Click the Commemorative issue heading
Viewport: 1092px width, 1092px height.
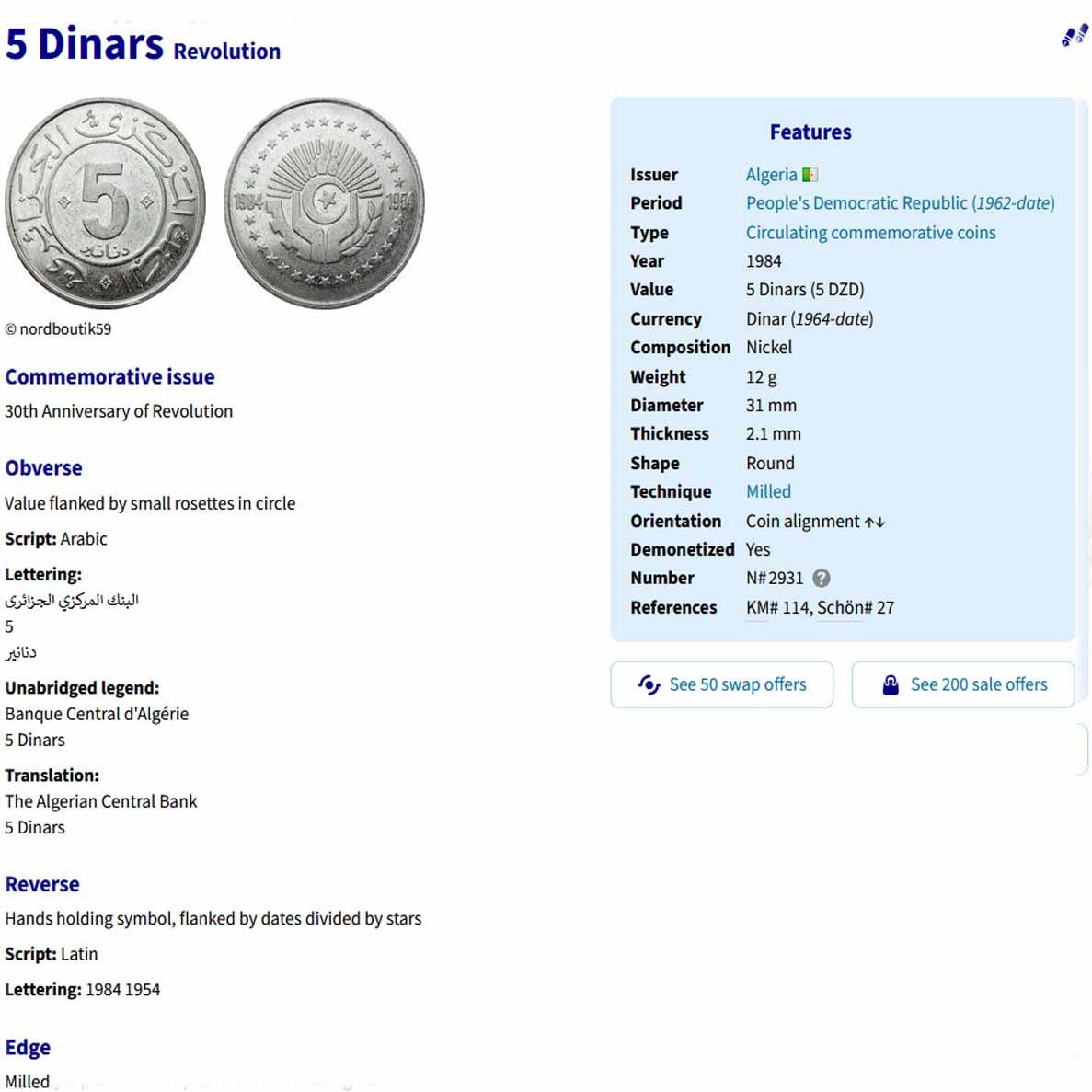(109, 376)
